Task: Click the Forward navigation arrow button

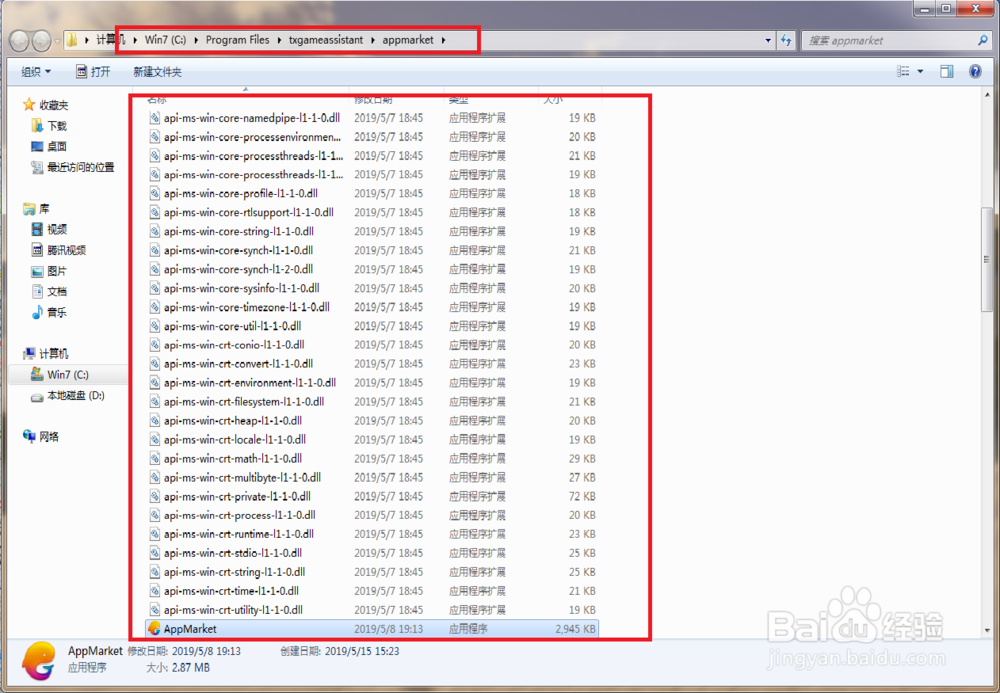Action: (41, 41)
